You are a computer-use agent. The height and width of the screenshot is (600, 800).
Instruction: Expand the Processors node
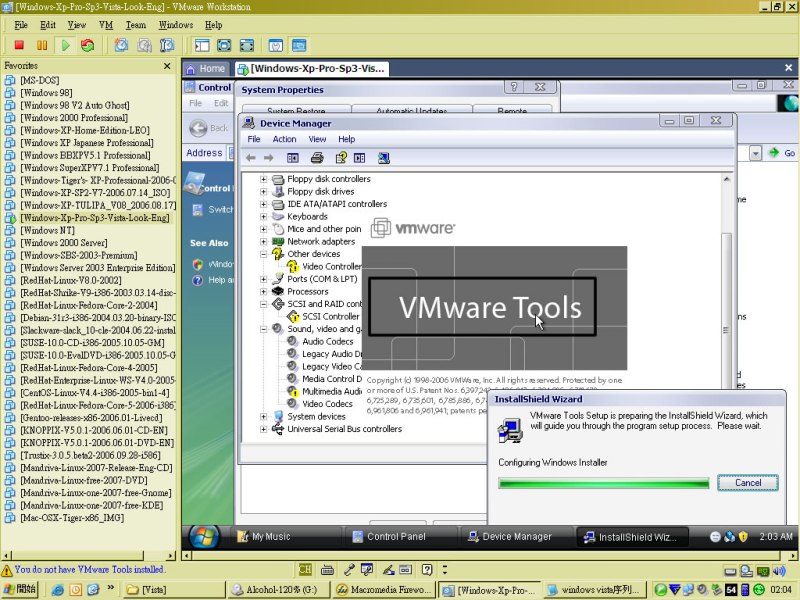pos(263,292)
